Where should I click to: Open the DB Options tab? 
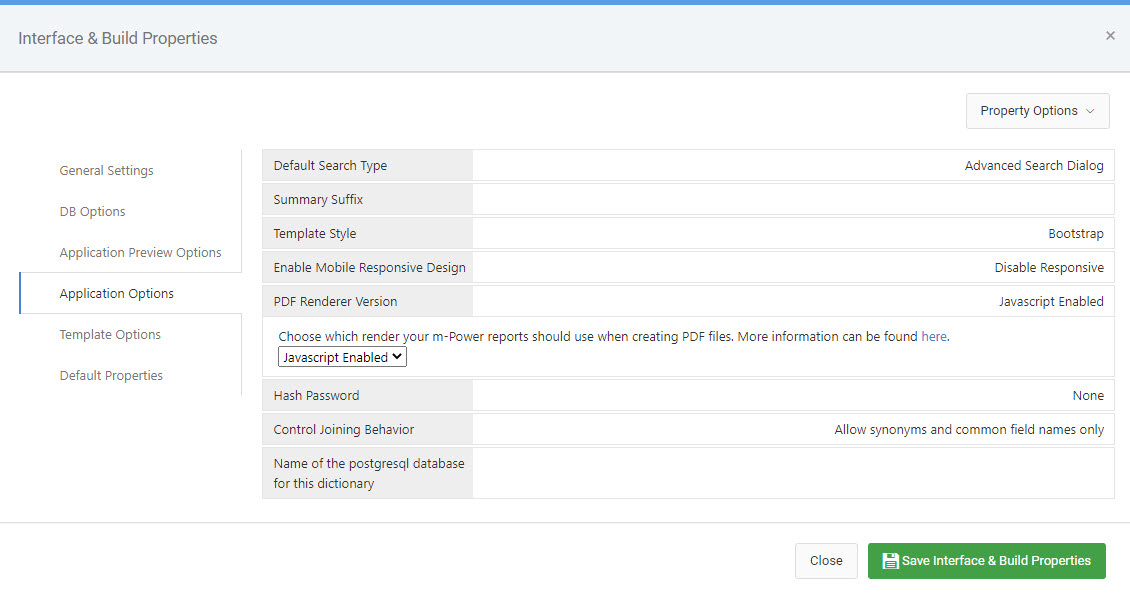(x=92, y=212)
